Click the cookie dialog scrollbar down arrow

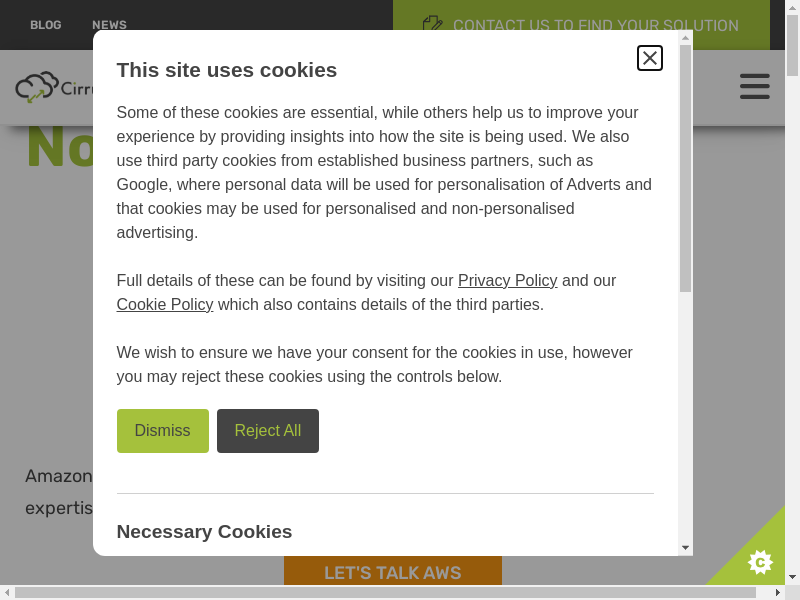tap(685, 547)
